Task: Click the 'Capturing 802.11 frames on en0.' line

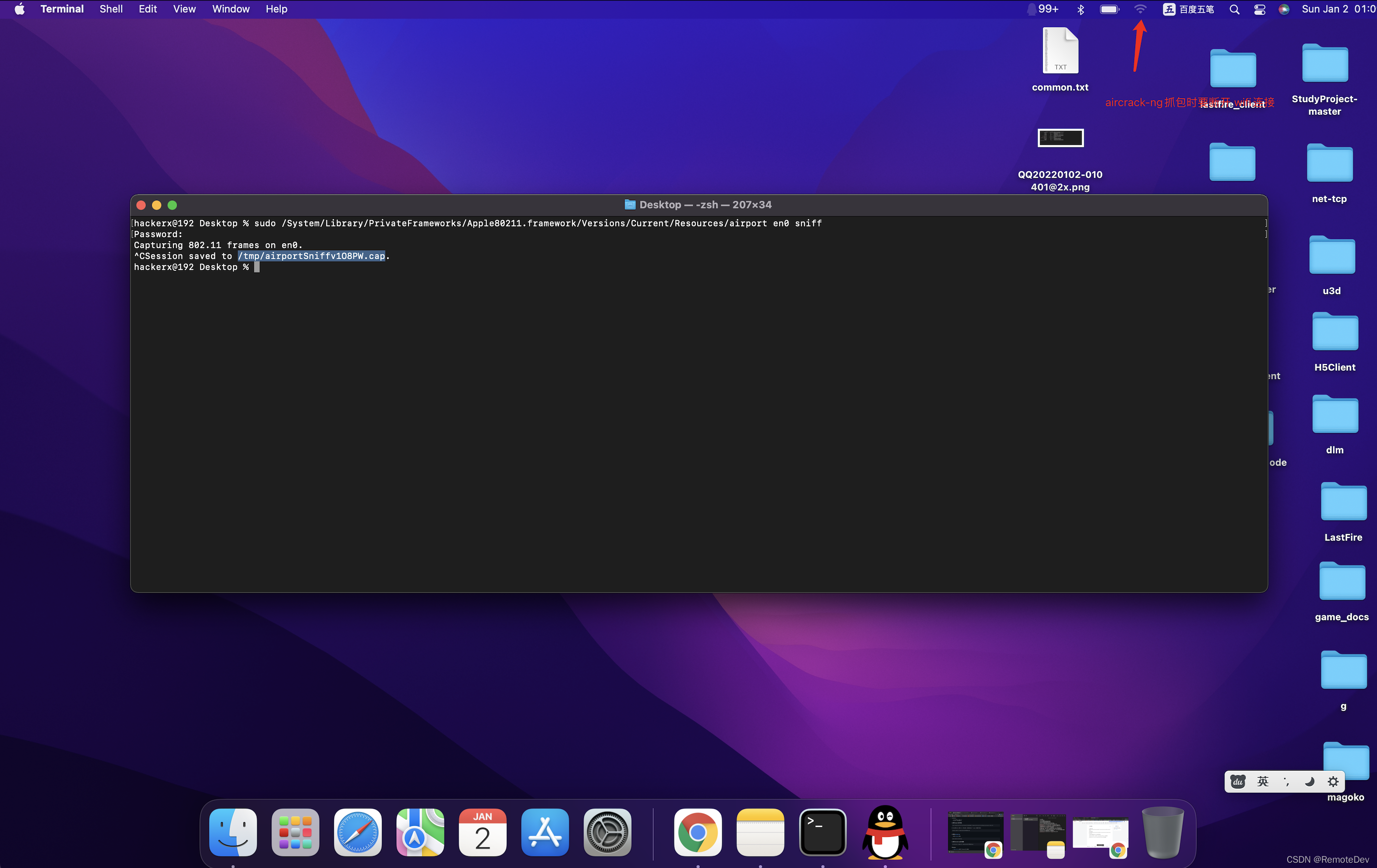Action: coord(218,245)
